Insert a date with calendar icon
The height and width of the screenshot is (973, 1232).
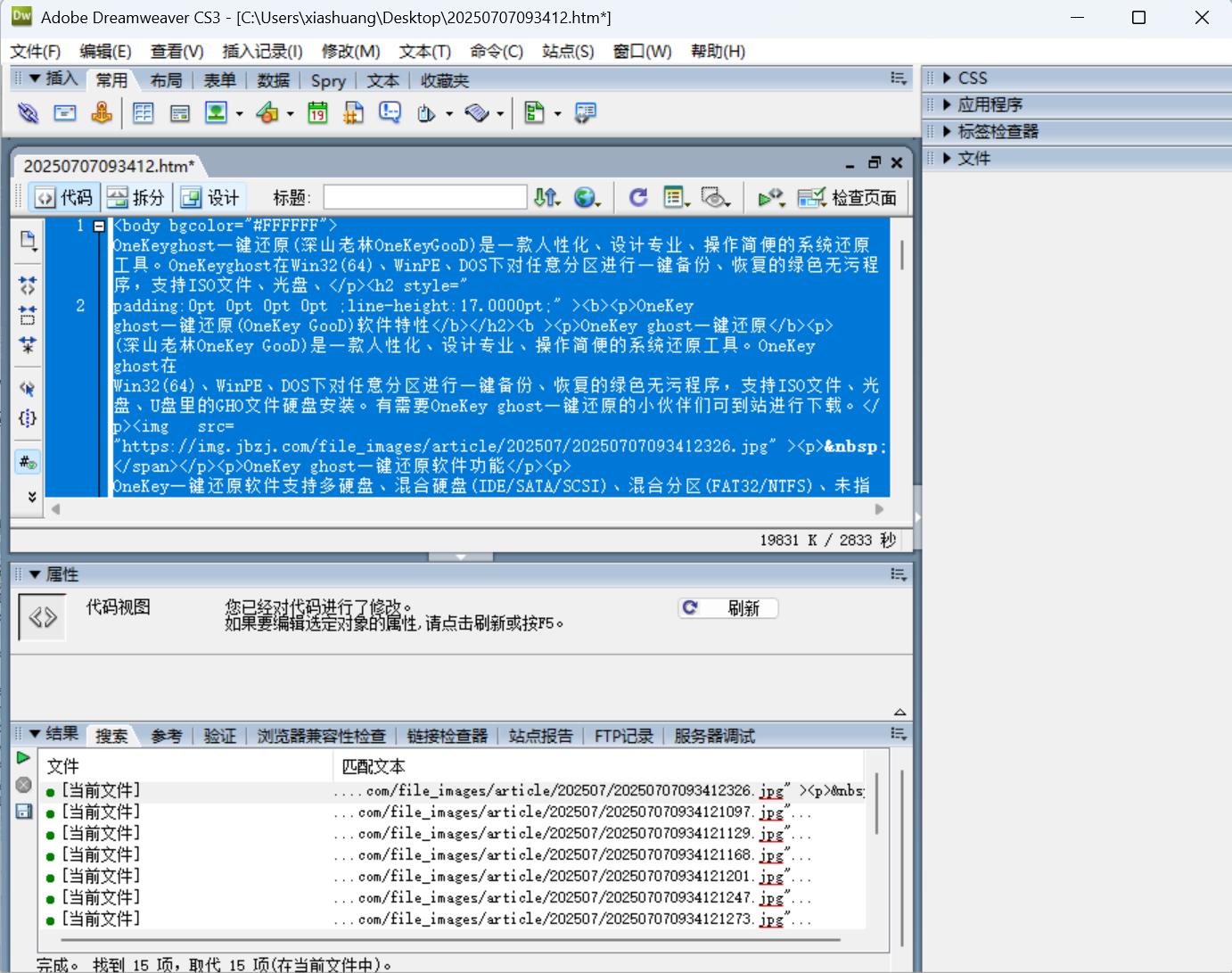pos(317,113)
